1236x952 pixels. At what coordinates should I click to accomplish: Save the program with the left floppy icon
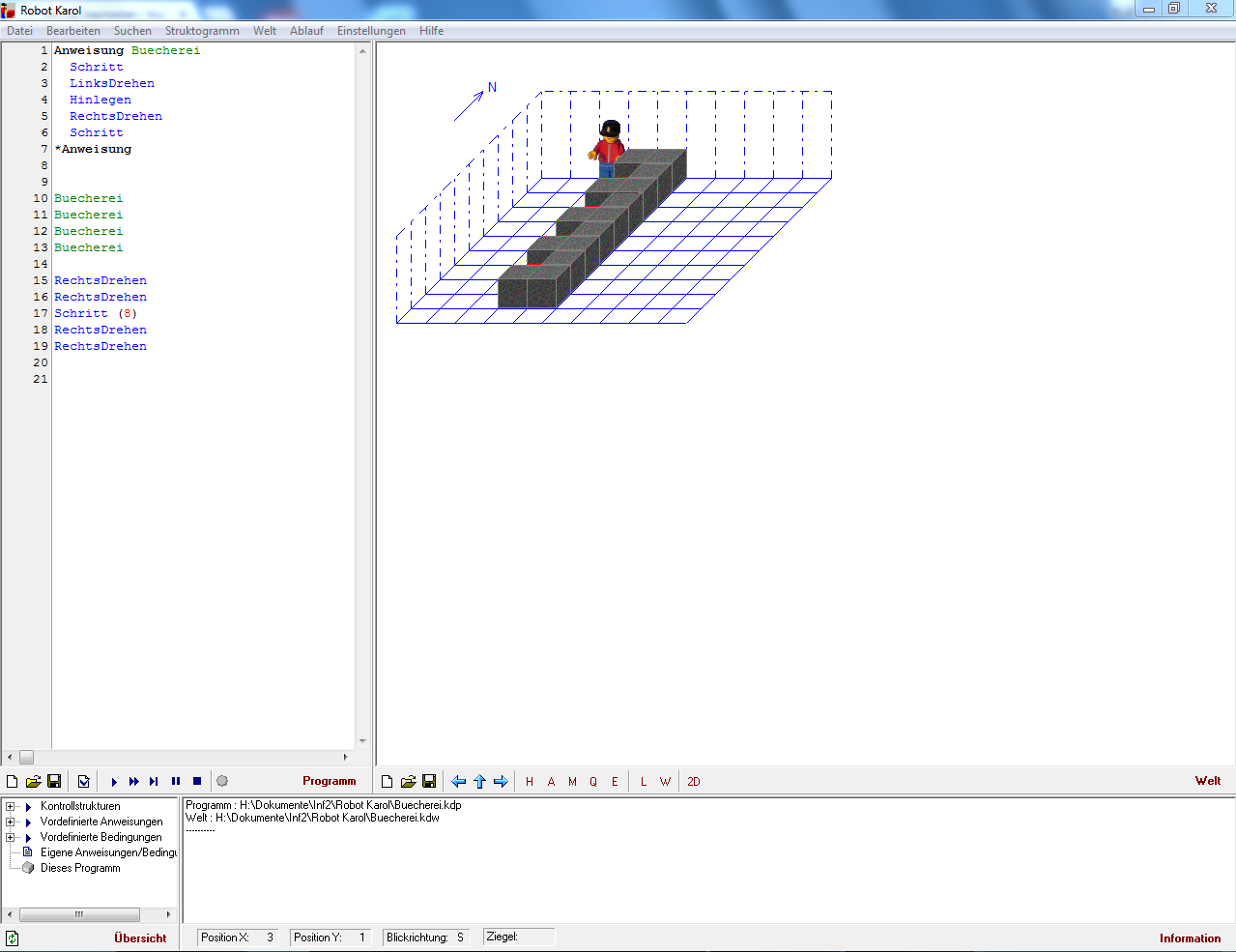tap(54, 782)
